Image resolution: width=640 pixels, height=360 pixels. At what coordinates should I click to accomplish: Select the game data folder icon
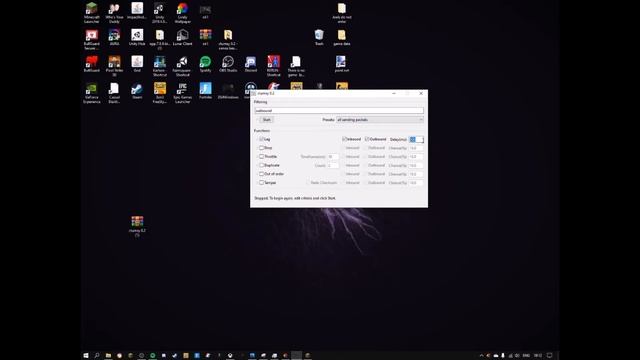click(x=342, y=37)
